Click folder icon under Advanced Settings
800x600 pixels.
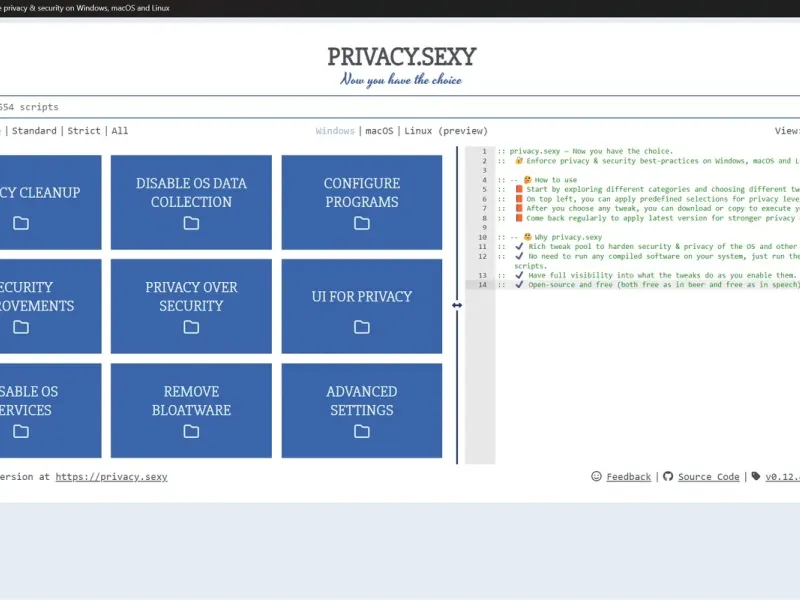[x=362, y=432]
